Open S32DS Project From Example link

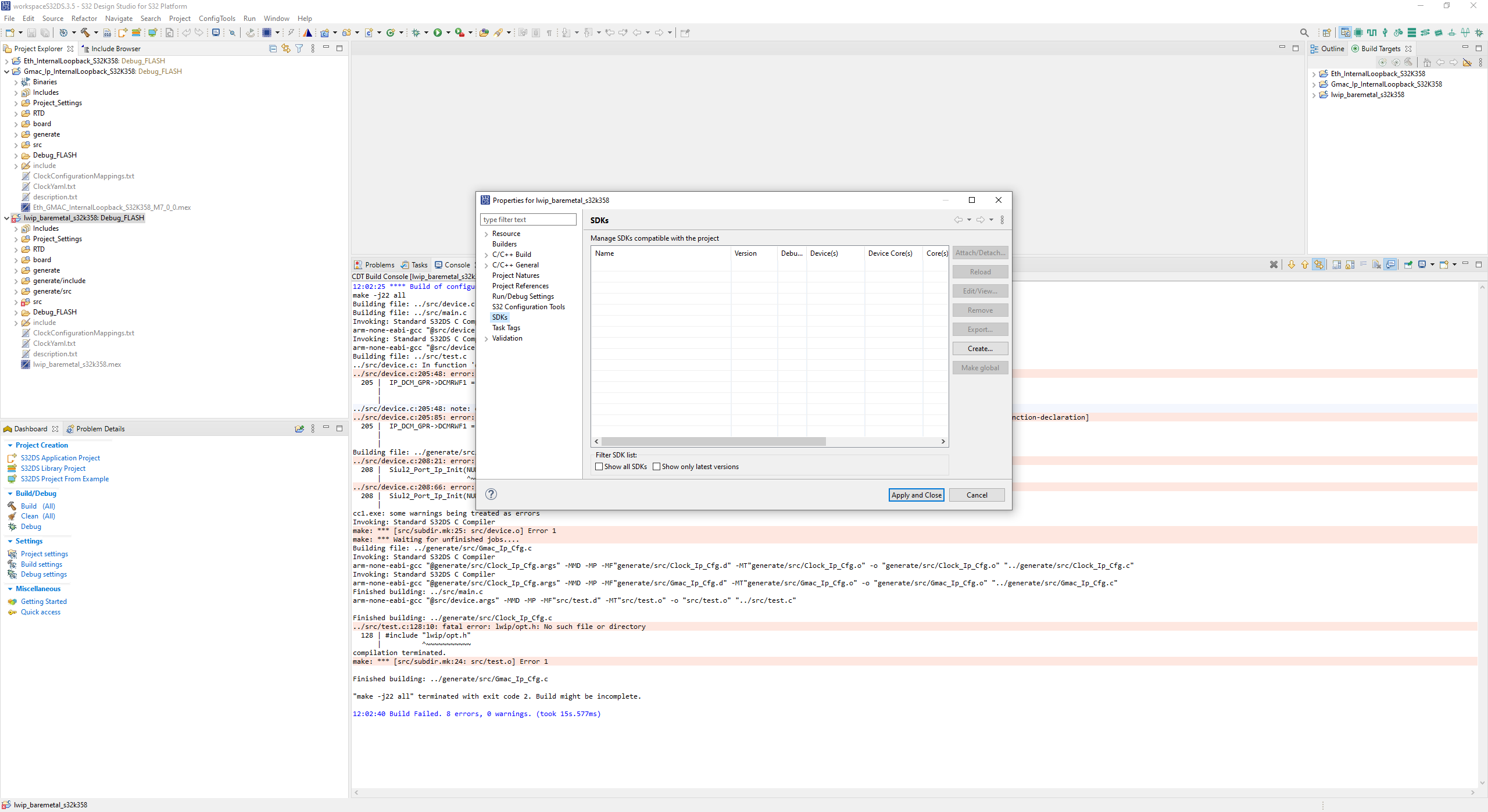[65, 479]
